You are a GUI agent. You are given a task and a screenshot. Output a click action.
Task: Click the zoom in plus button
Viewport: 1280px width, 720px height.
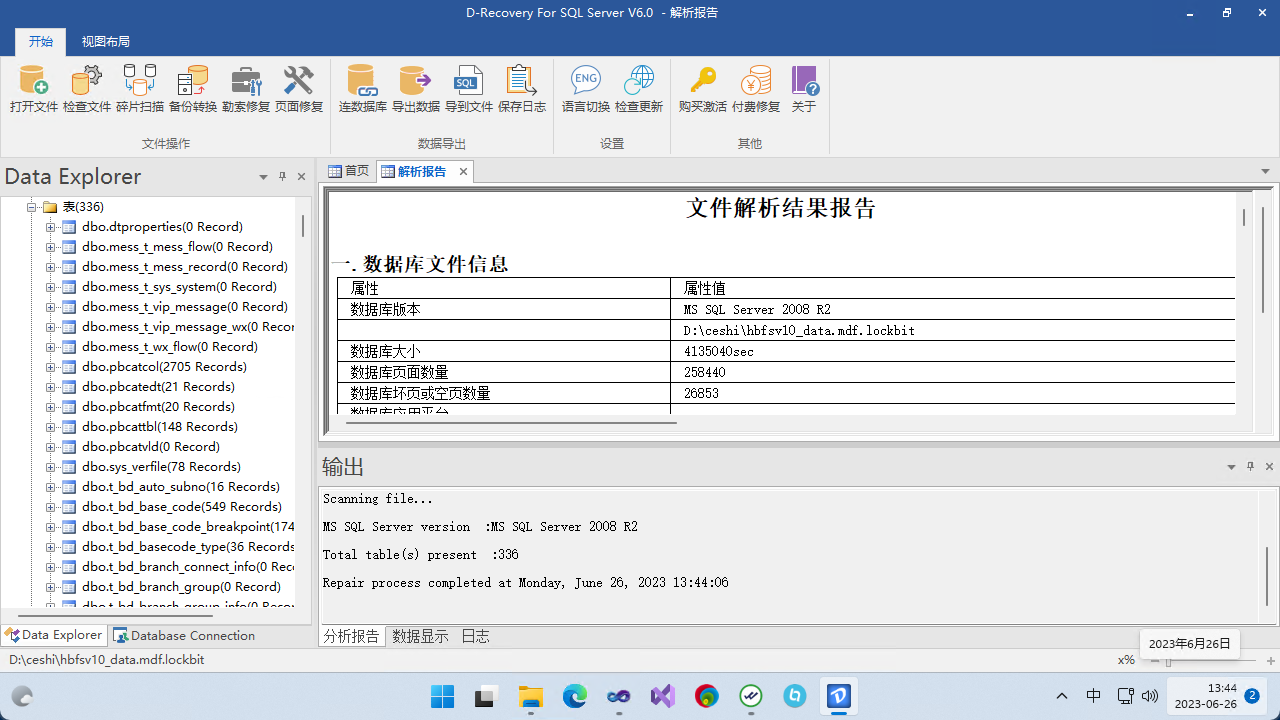[x=1271, y=661]
